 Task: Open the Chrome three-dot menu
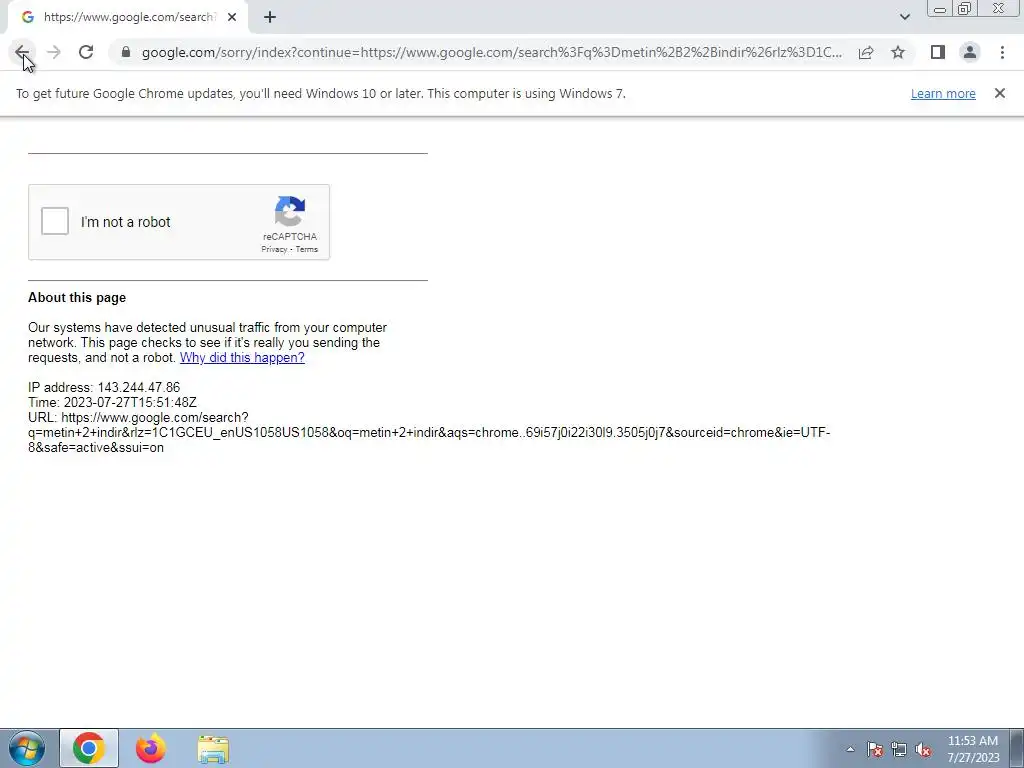(1002, 52)
